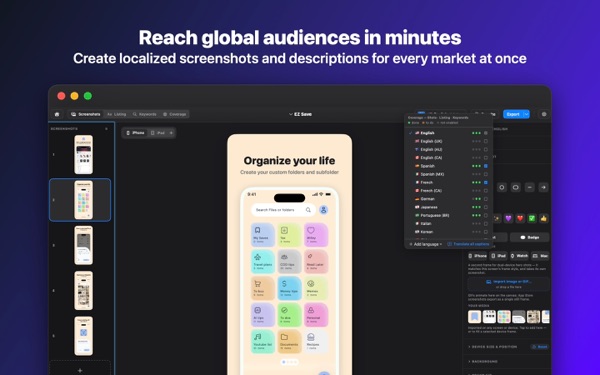600x375 pixels.
Task: Click the Search files or folders field
Action: coord(283,210)
